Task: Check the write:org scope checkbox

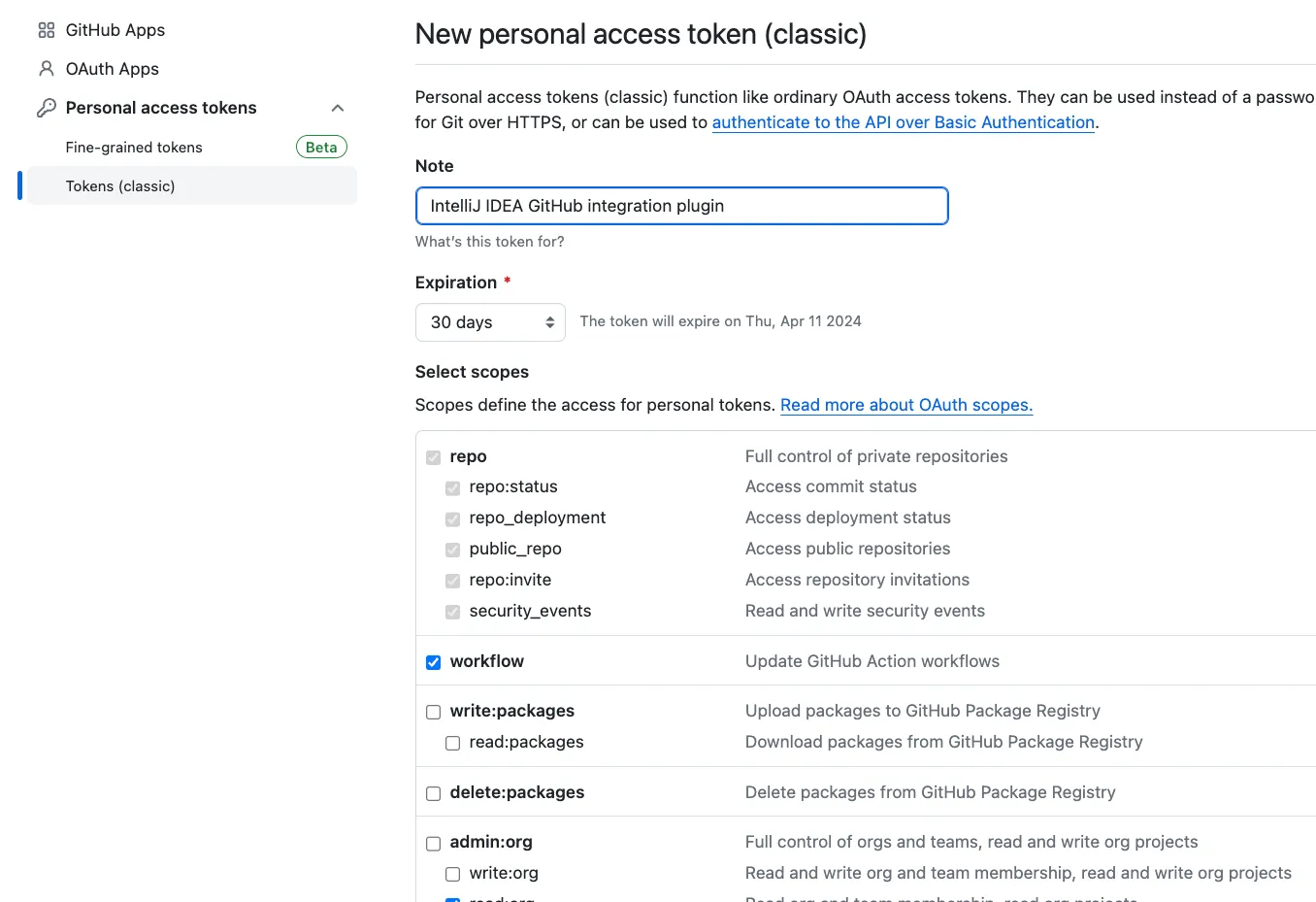Action: pos(453,874)
